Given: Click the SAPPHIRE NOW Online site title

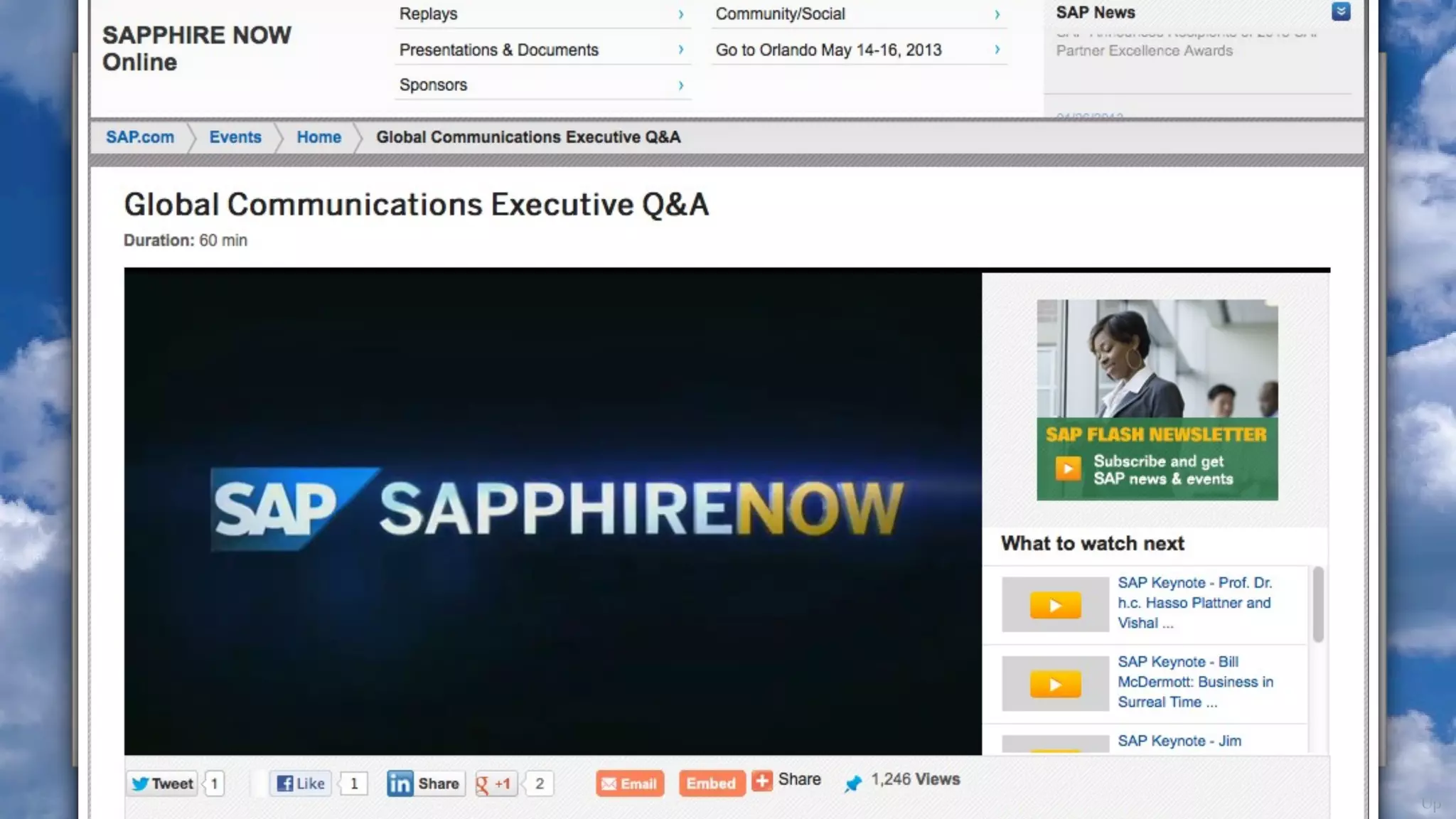Looking at the screenshot, I should point(197,48).
